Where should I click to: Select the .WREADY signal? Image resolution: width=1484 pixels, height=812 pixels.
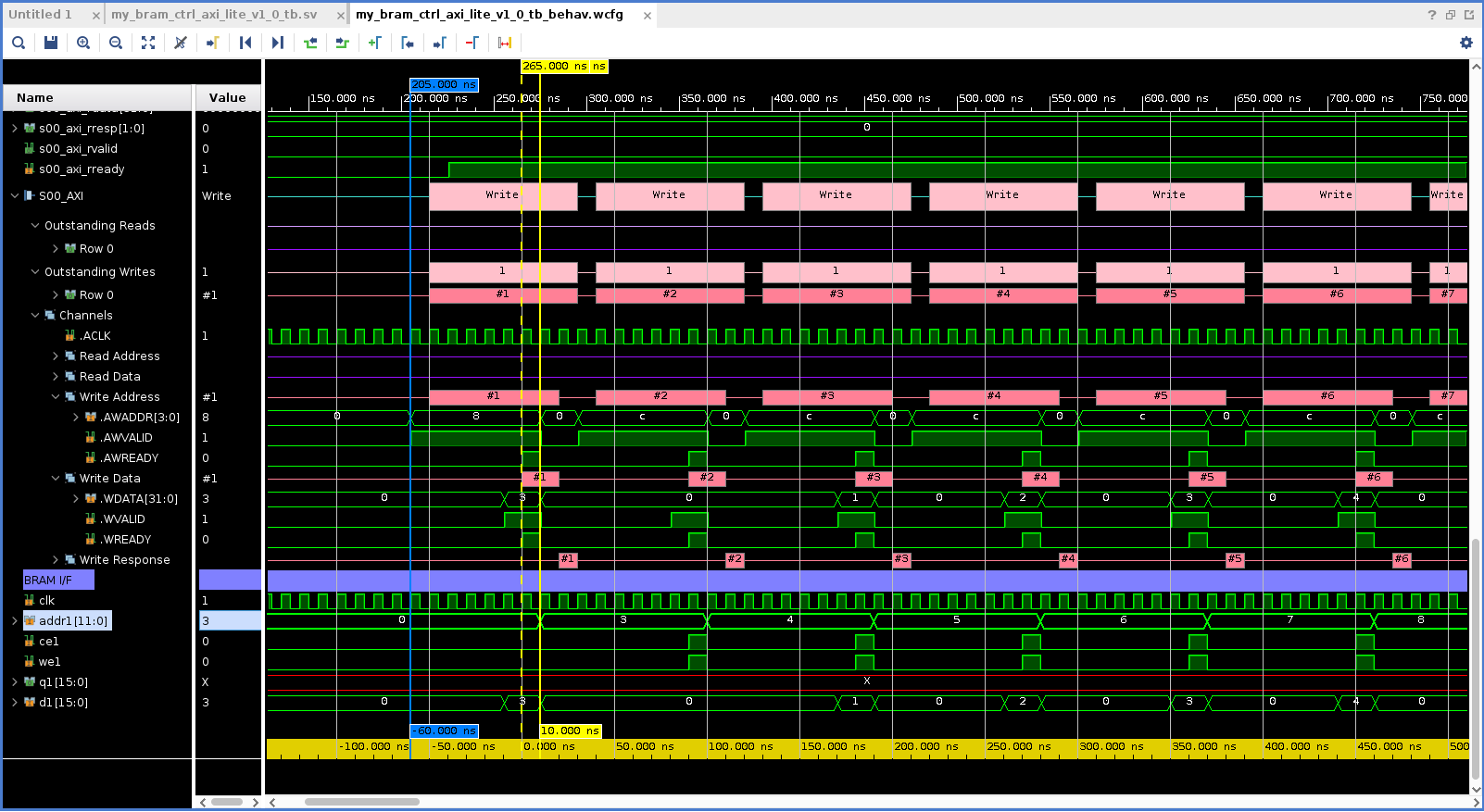pyautogui.click(x=125, y=540)
